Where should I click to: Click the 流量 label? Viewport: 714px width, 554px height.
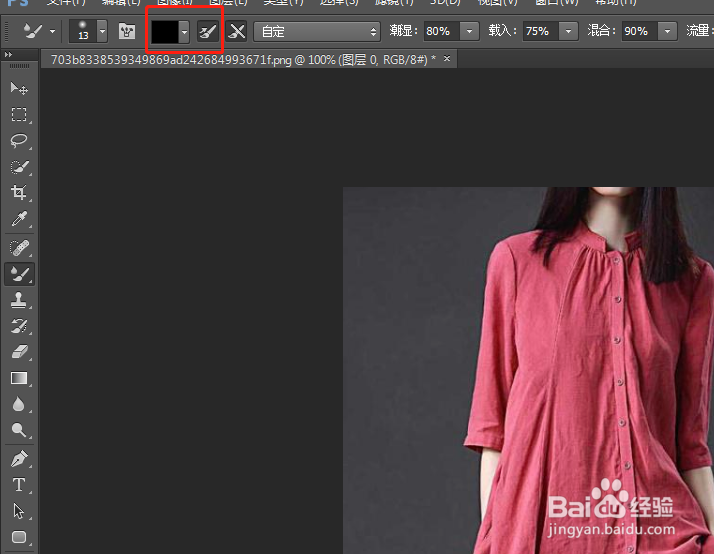[x=699, y=31]
